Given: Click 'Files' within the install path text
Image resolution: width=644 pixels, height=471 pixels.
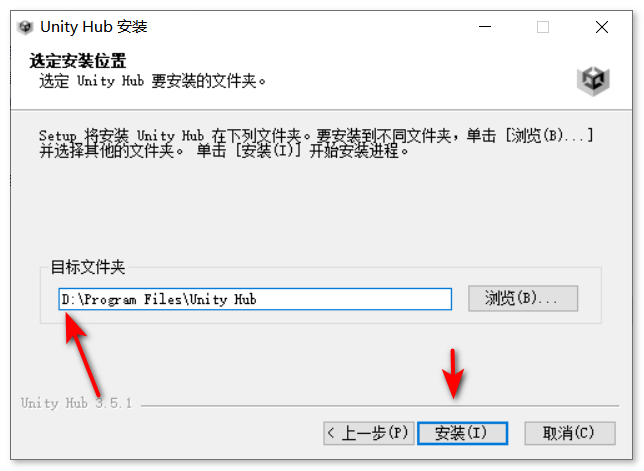Looking at the screenshot, I should point(162,299).
